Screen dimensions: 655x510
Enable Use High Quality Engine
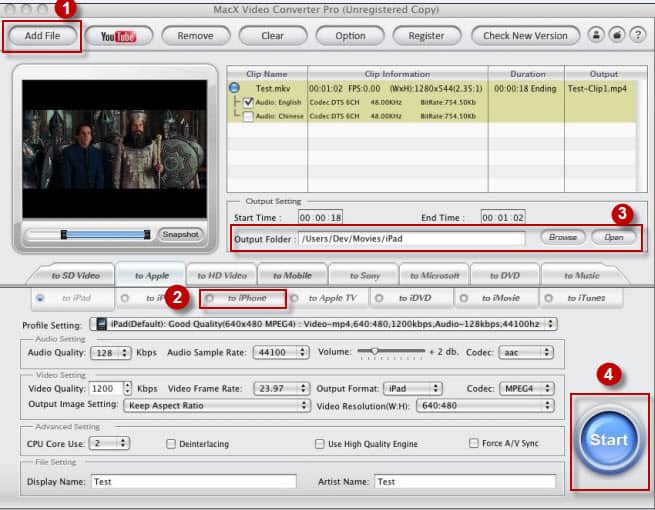point(320,444)
